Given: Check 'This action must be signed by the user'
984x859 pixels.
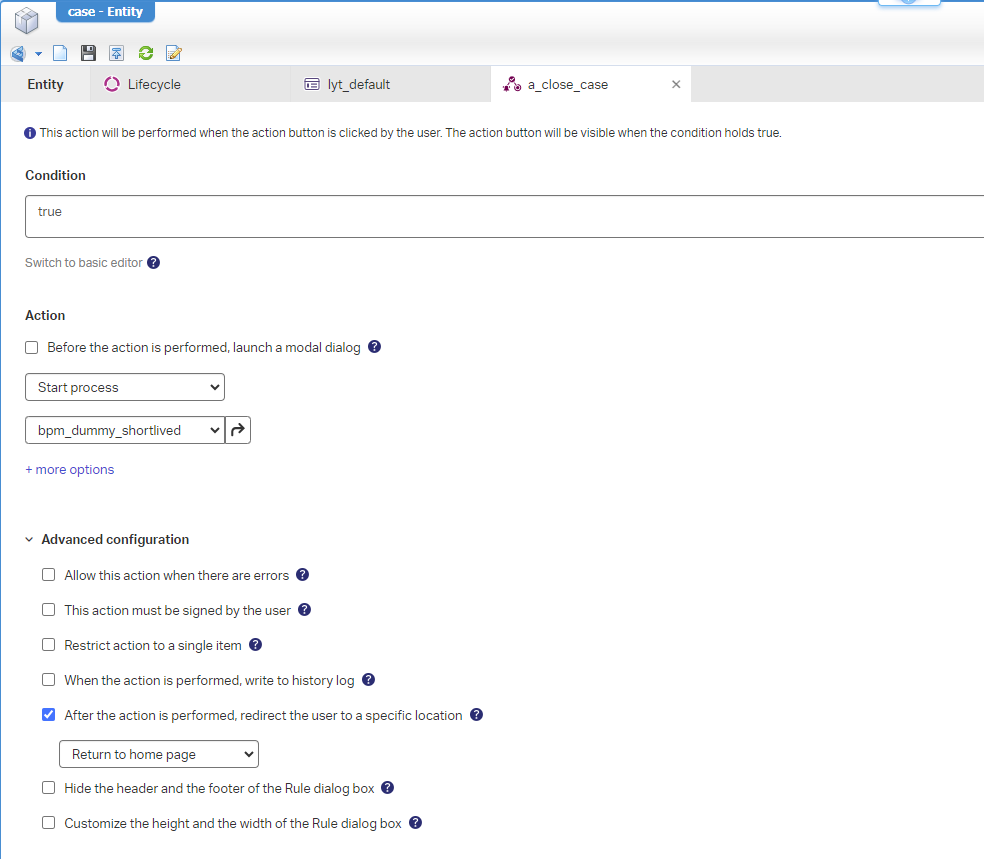Looking at the screenshot, I should click(49, 610).
